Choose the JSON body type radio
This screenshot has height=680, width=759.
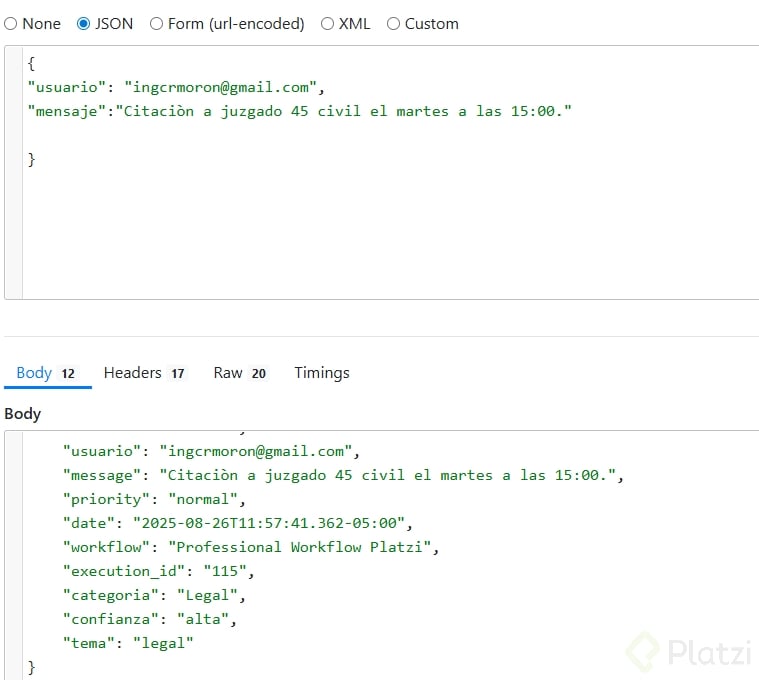84,24
